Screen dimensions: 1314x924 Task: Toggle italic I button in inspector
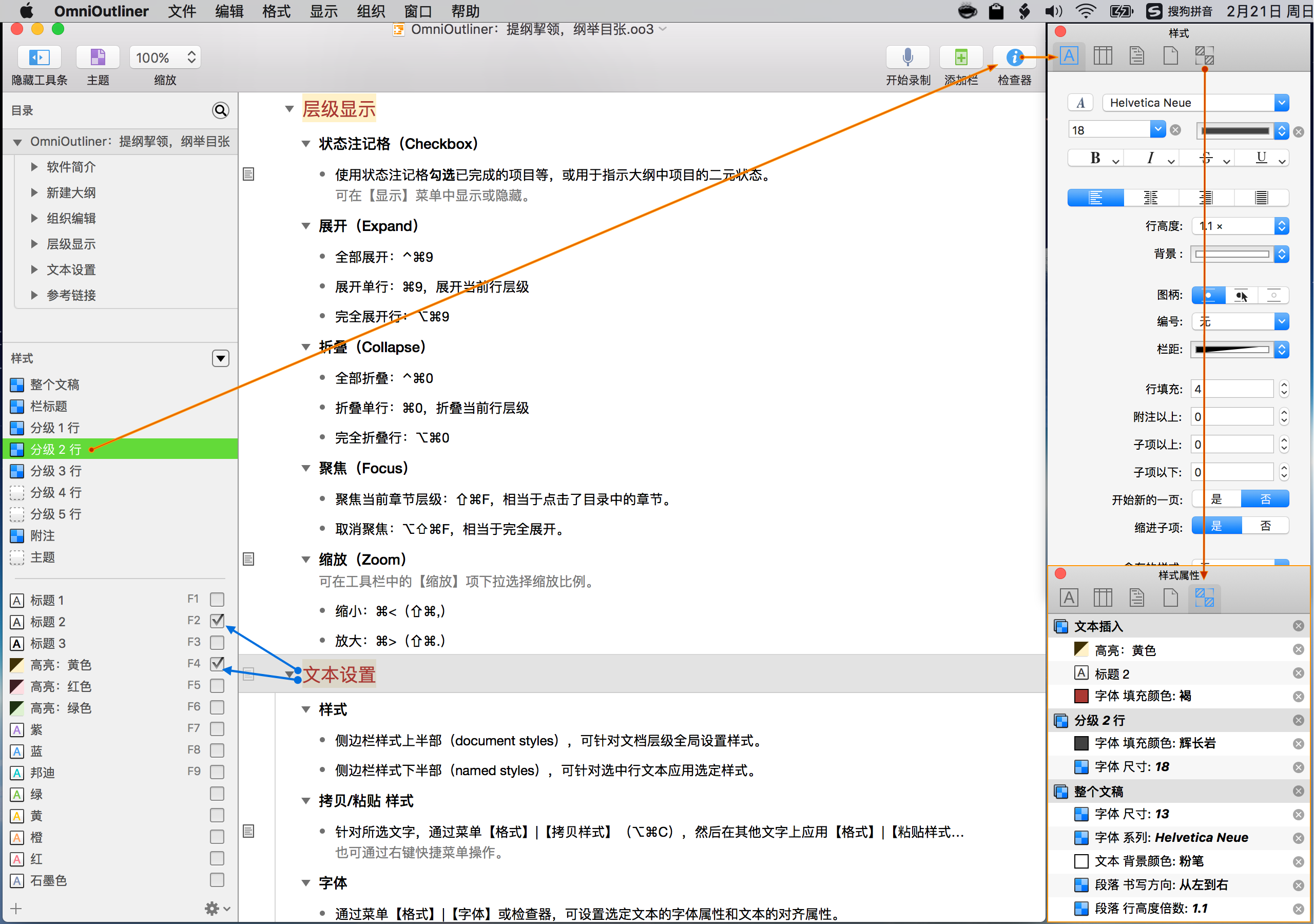(1150, 158)
